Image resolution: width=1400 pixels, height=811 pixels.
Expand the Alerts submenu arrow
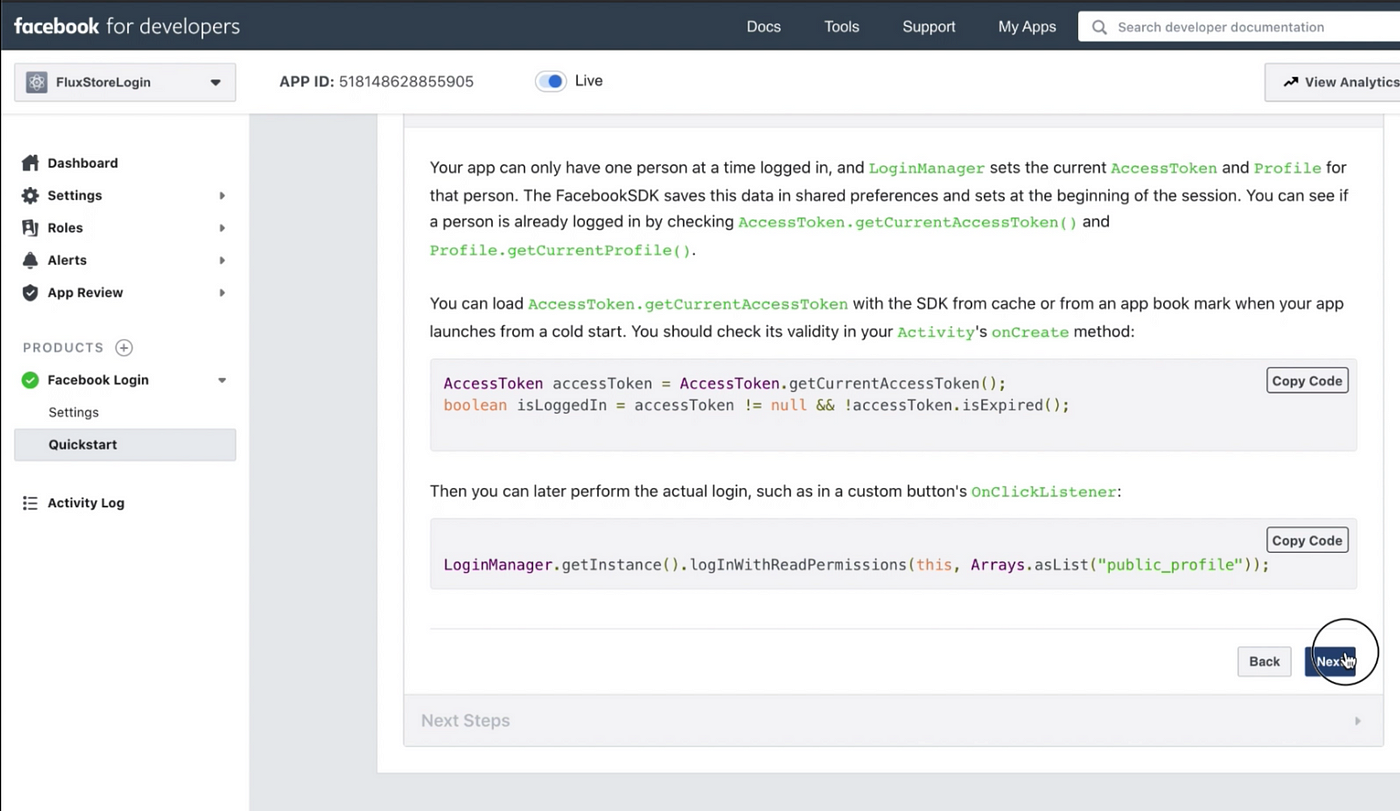(x=222, y=261)
